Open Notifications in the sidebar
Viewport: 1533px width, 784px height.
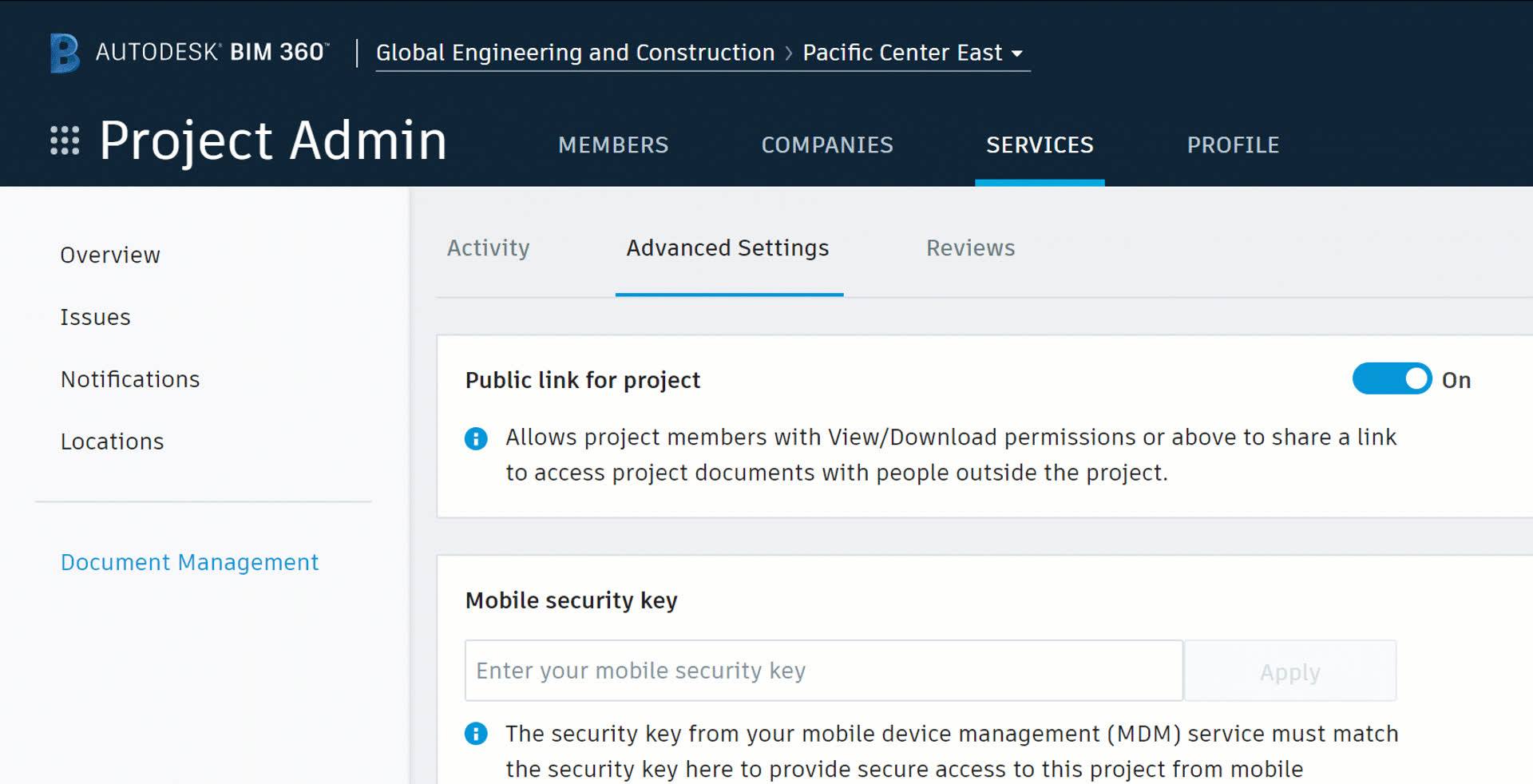pos(130,379)
